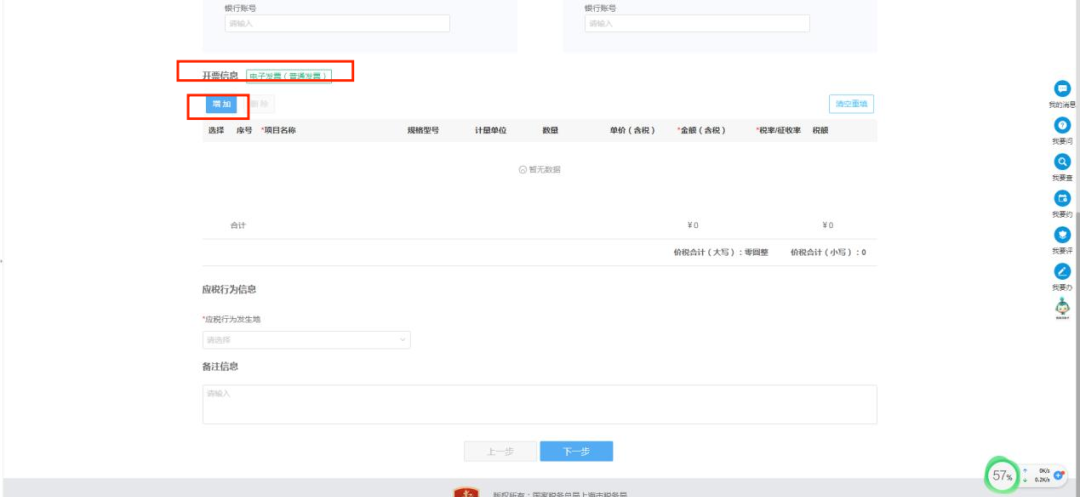1080x497 pixels.
Task: Click the 我要问 question icon
Action: pos(1062,126)
